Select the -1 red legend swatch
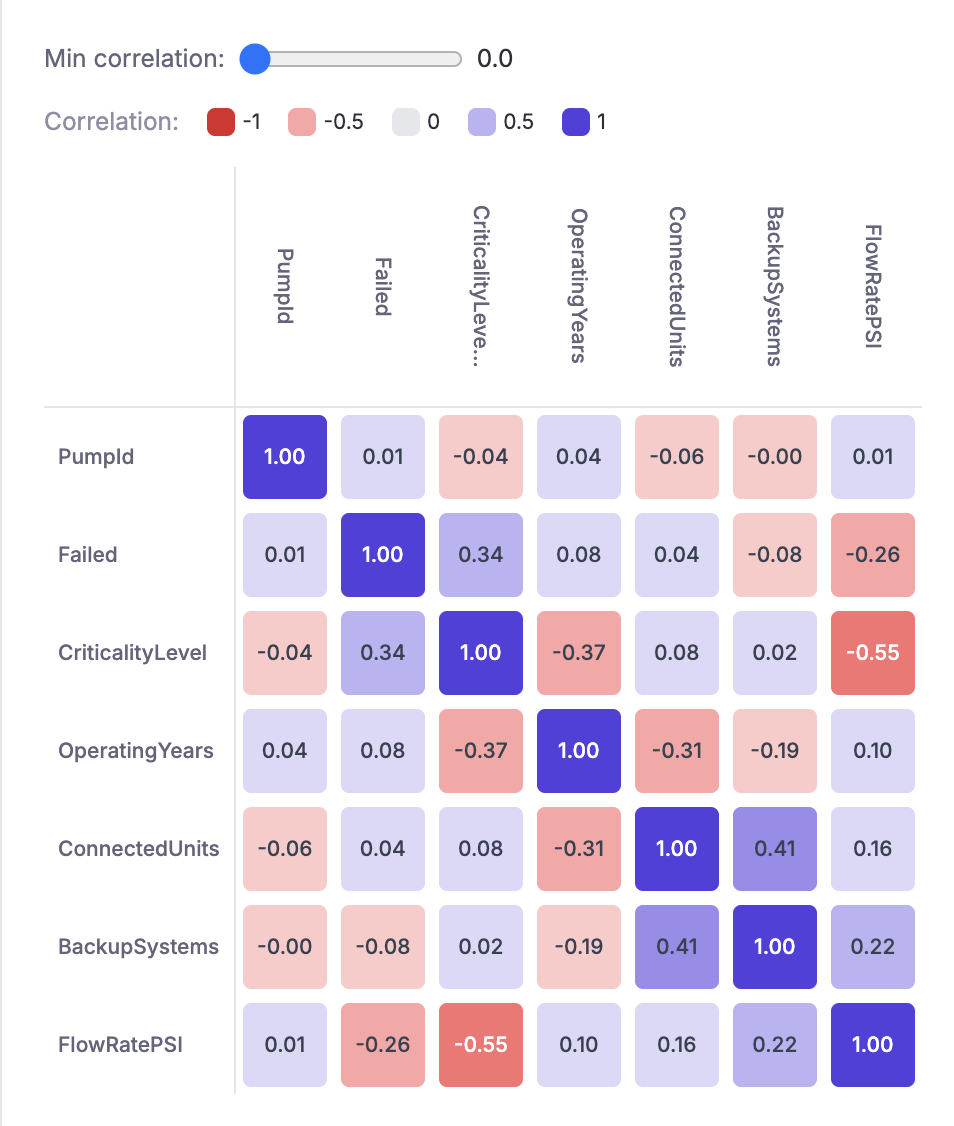Screen dimensions: 954x1126 [221, 120]
